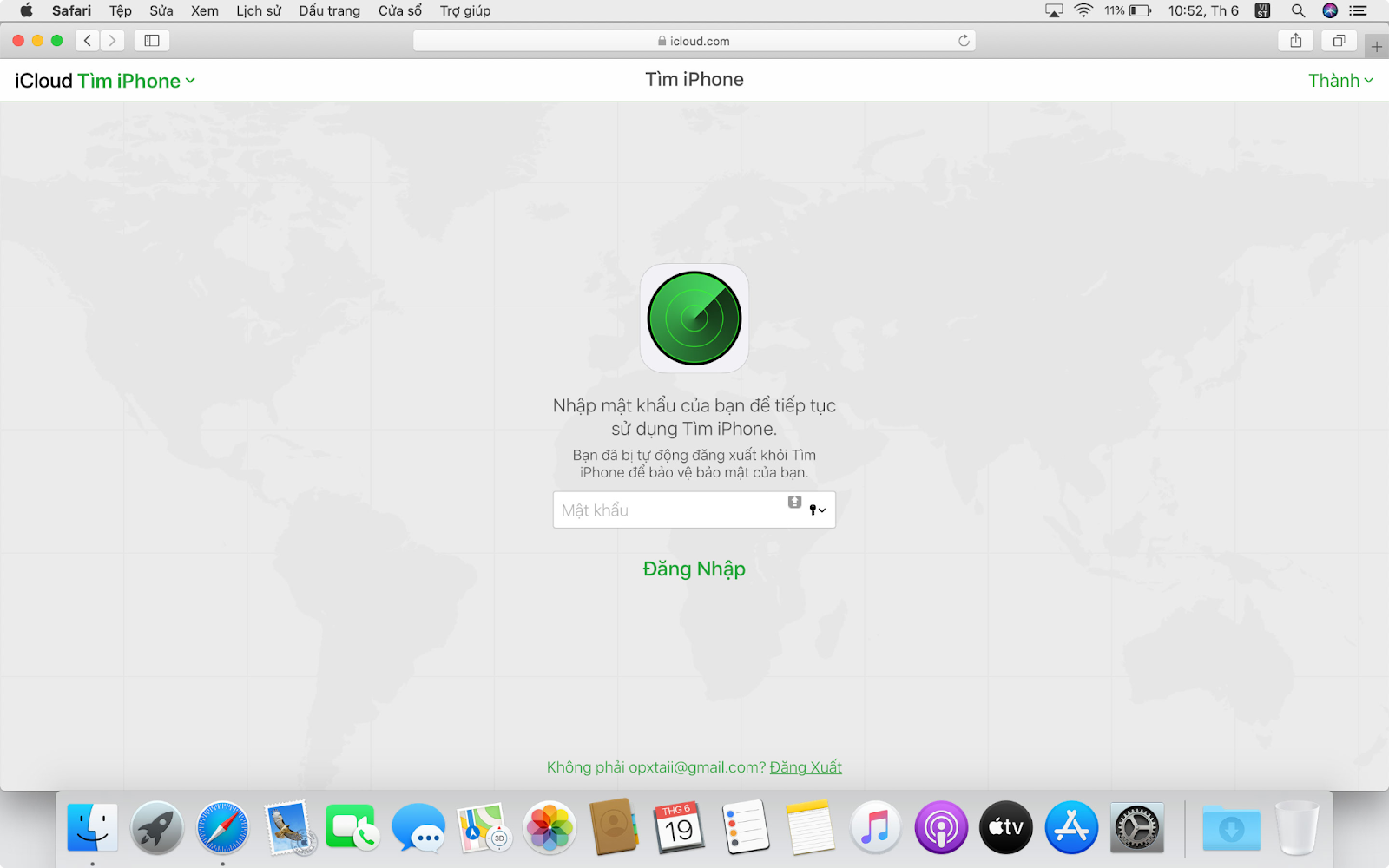The image size is (1389, 868).
Task: Open the Tệp menu
Action: pos(121,10)
